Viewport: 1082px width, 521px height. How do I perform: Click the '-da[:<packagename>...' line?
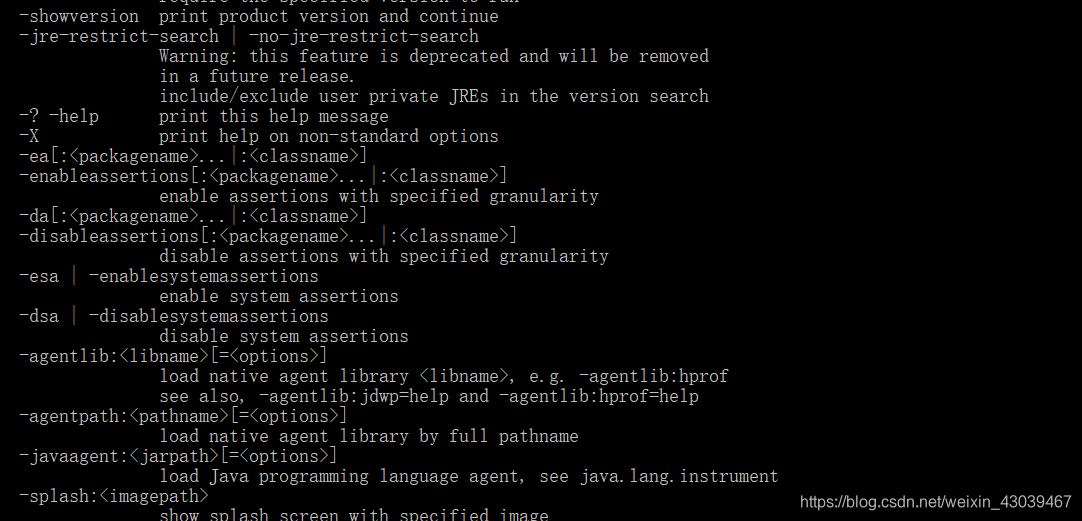[x=193, y=216]
